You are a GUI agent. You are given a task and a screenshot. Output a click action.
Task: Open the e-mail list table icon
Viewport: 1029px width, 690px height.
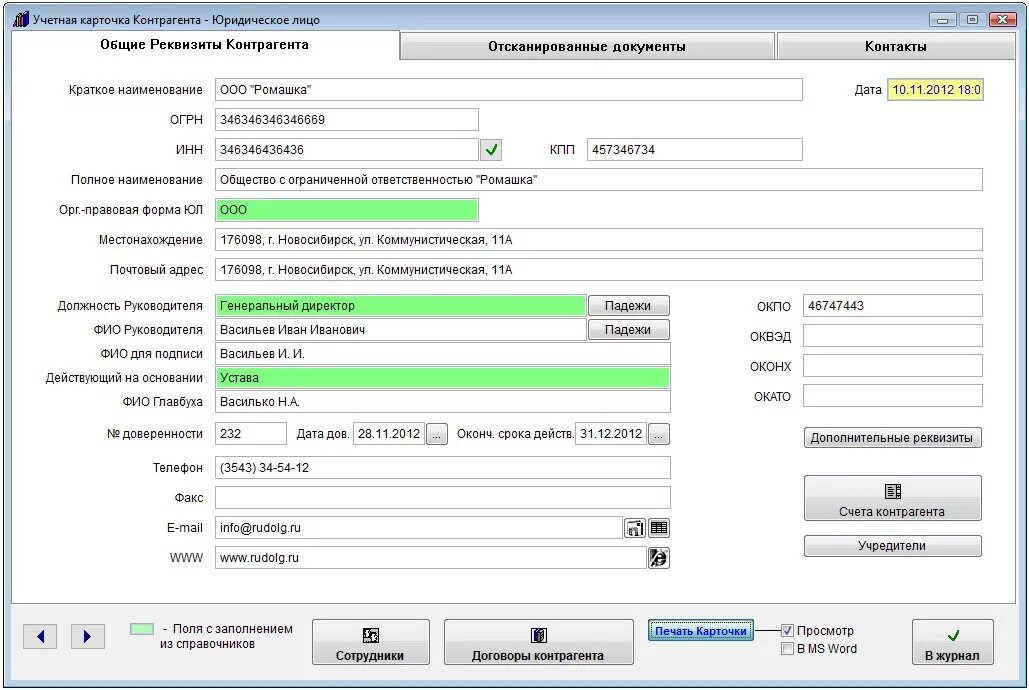pyautogui.click(x=659, y=528)
